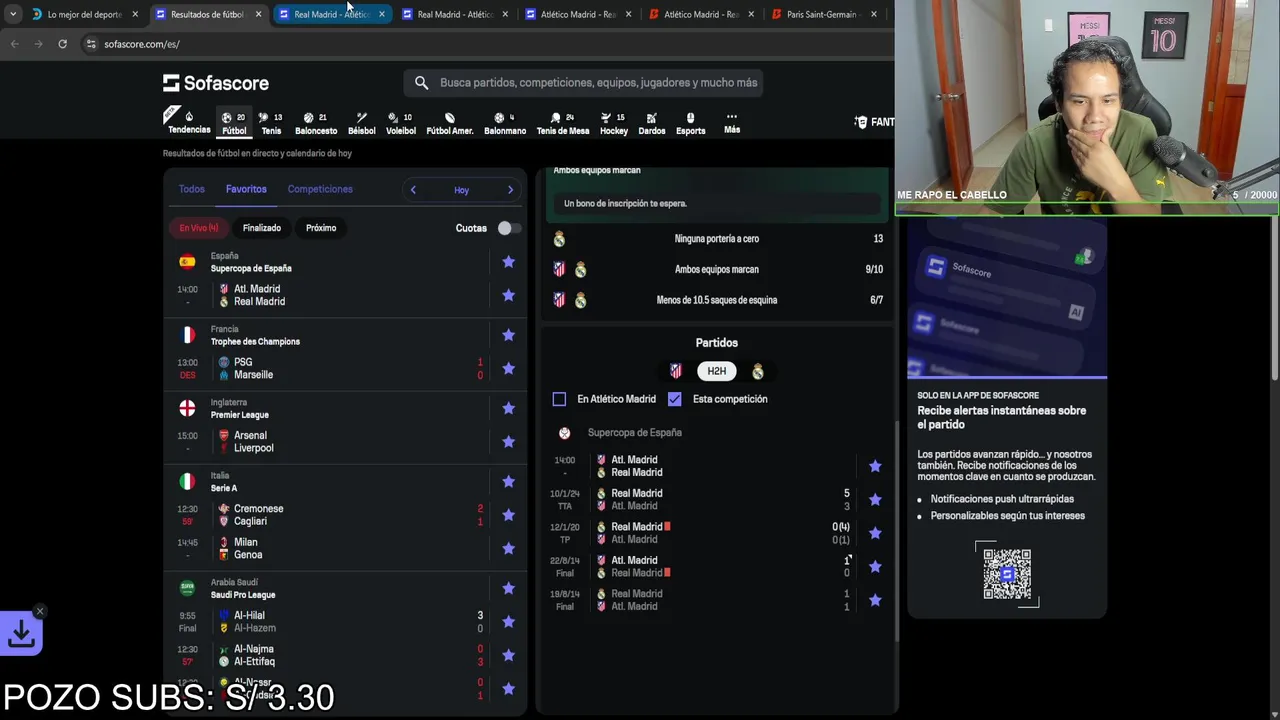
Task: Switch to Paris Saint-Germain browser tab
Action: pos(822,14)
